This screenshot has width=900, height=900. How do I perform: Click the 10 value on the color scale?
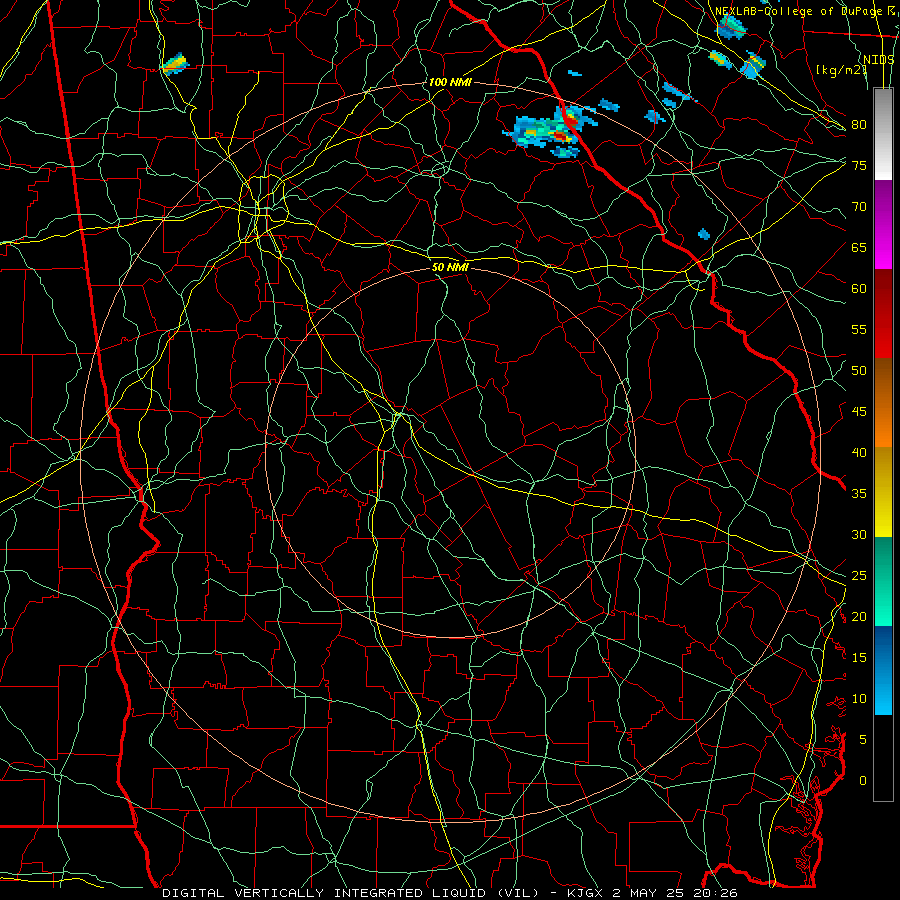coord(859,699)
